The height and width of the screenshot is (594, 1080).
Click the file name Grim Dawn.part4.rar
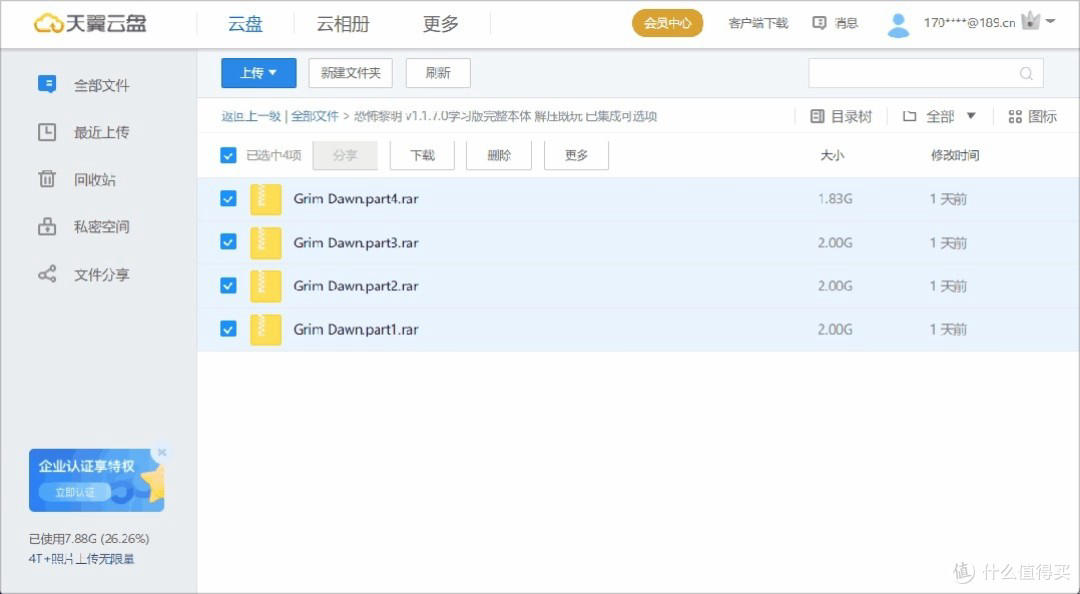[x=355, y=199]
